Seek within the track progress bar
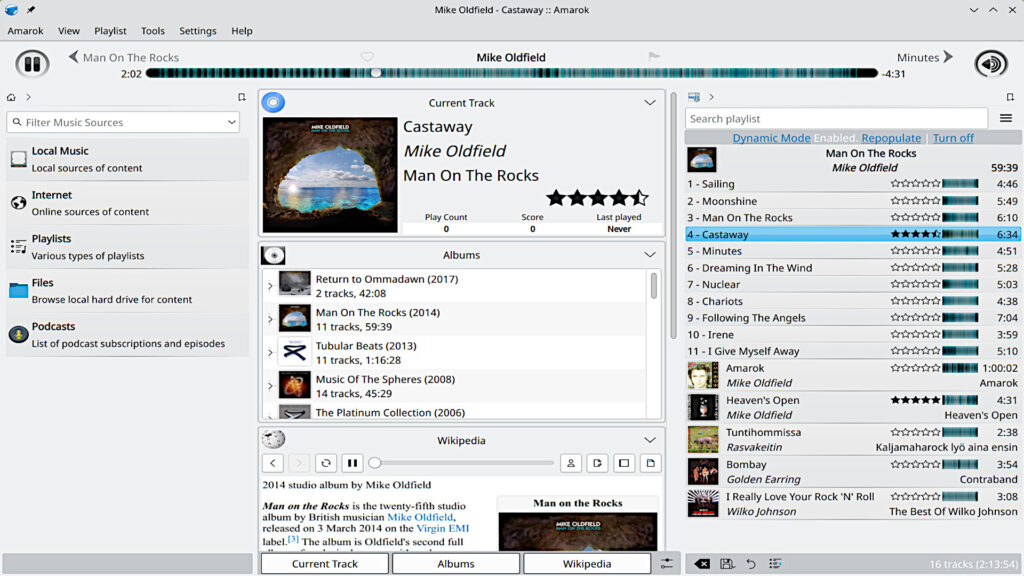 click(x=511, y=73)
